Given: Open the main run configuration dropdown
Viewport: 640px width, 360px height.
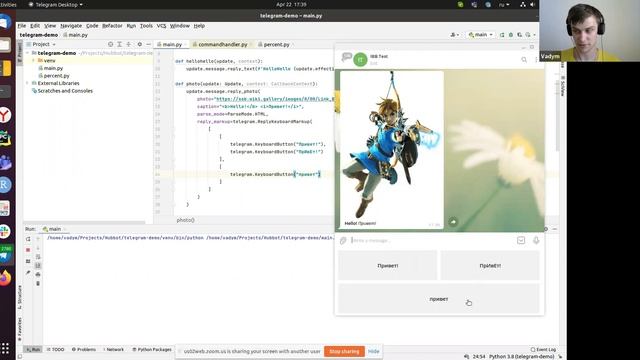Looking at the screenshot, I should pyautogui.click(x=480, y=35).
